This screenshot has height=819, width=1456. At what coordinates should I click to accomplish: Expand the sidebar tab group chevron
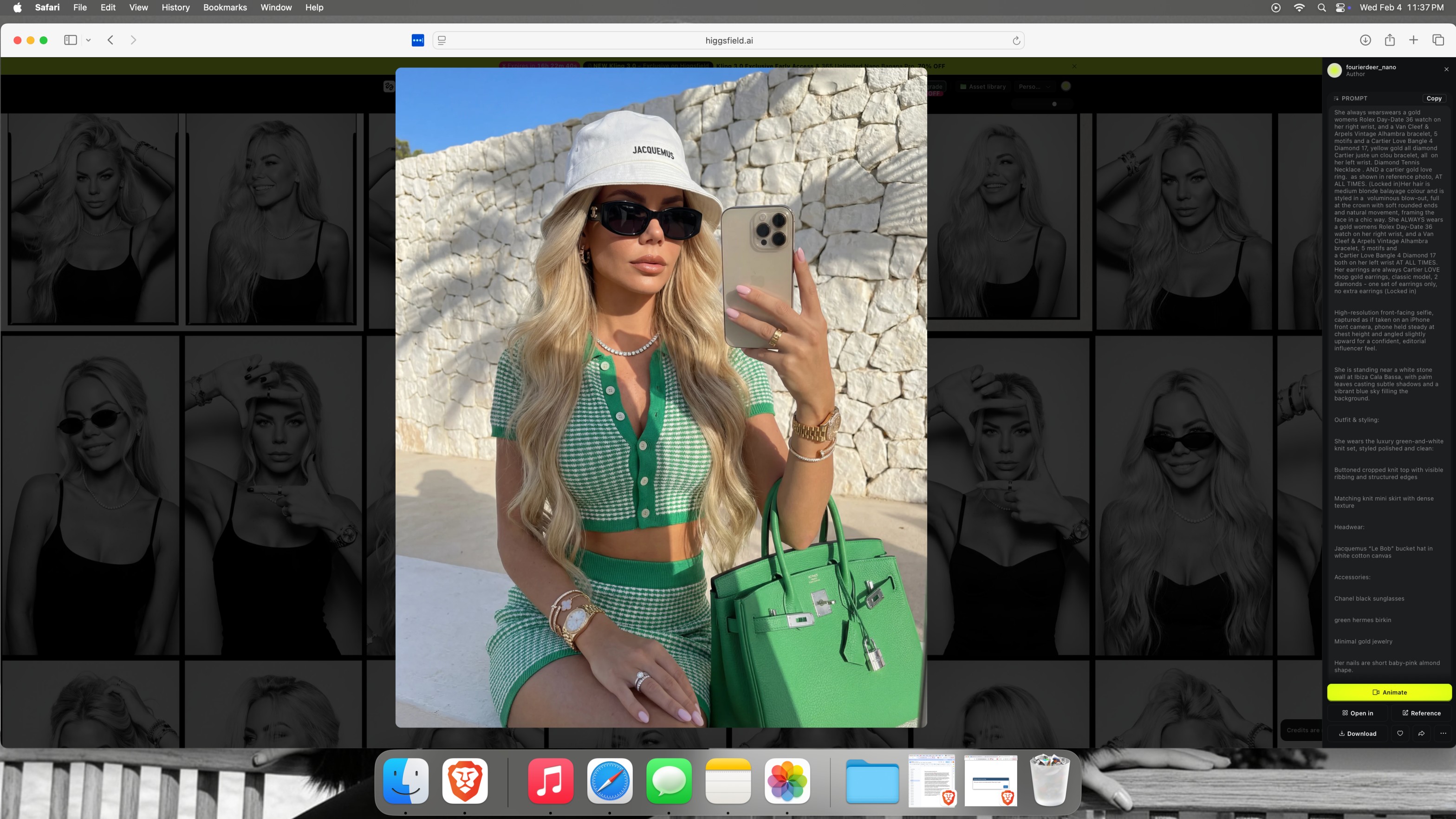(x=89, y=40)
